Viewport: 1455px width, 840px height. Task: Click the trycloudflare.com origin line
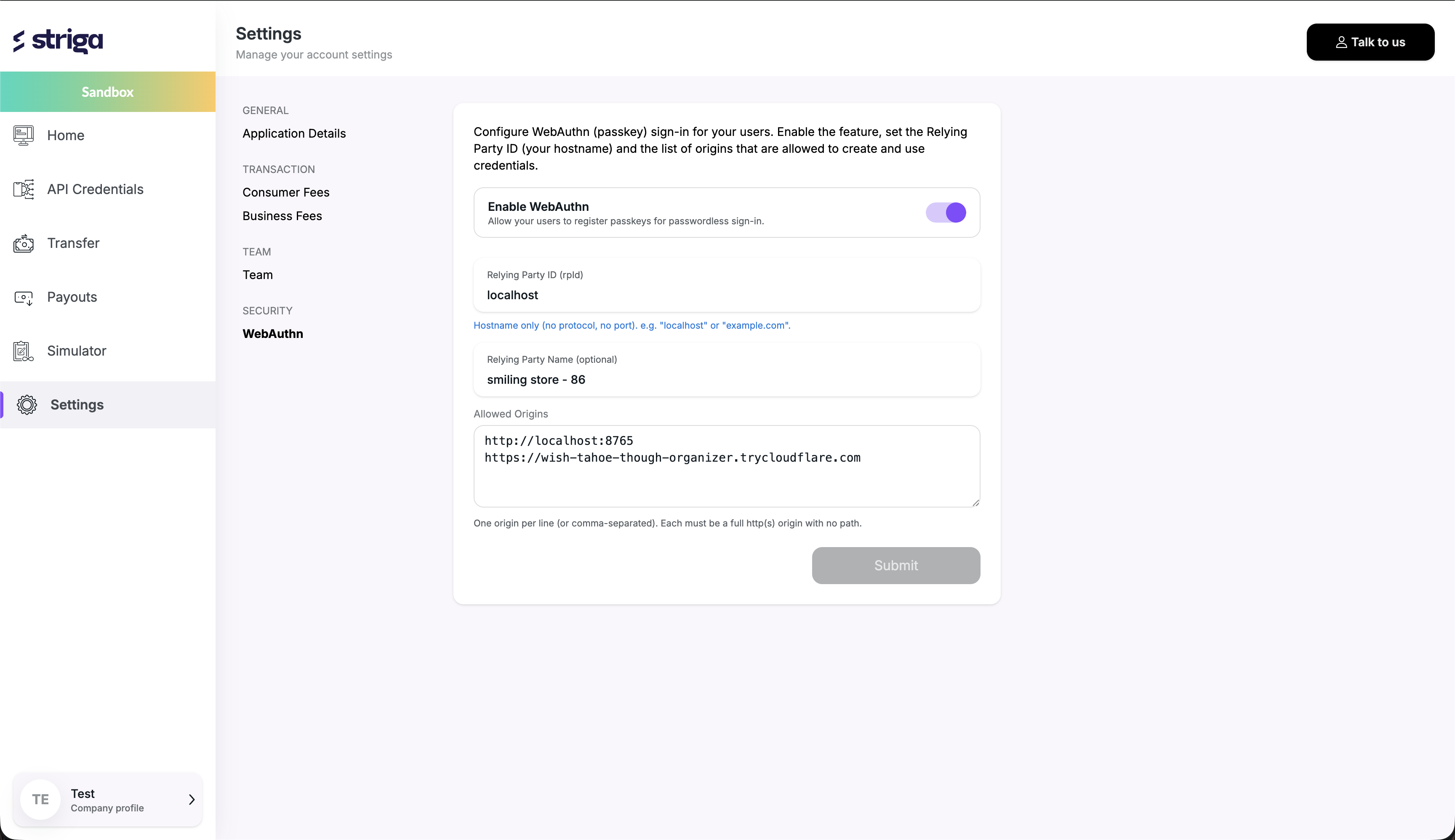click(x=672, y=457)
